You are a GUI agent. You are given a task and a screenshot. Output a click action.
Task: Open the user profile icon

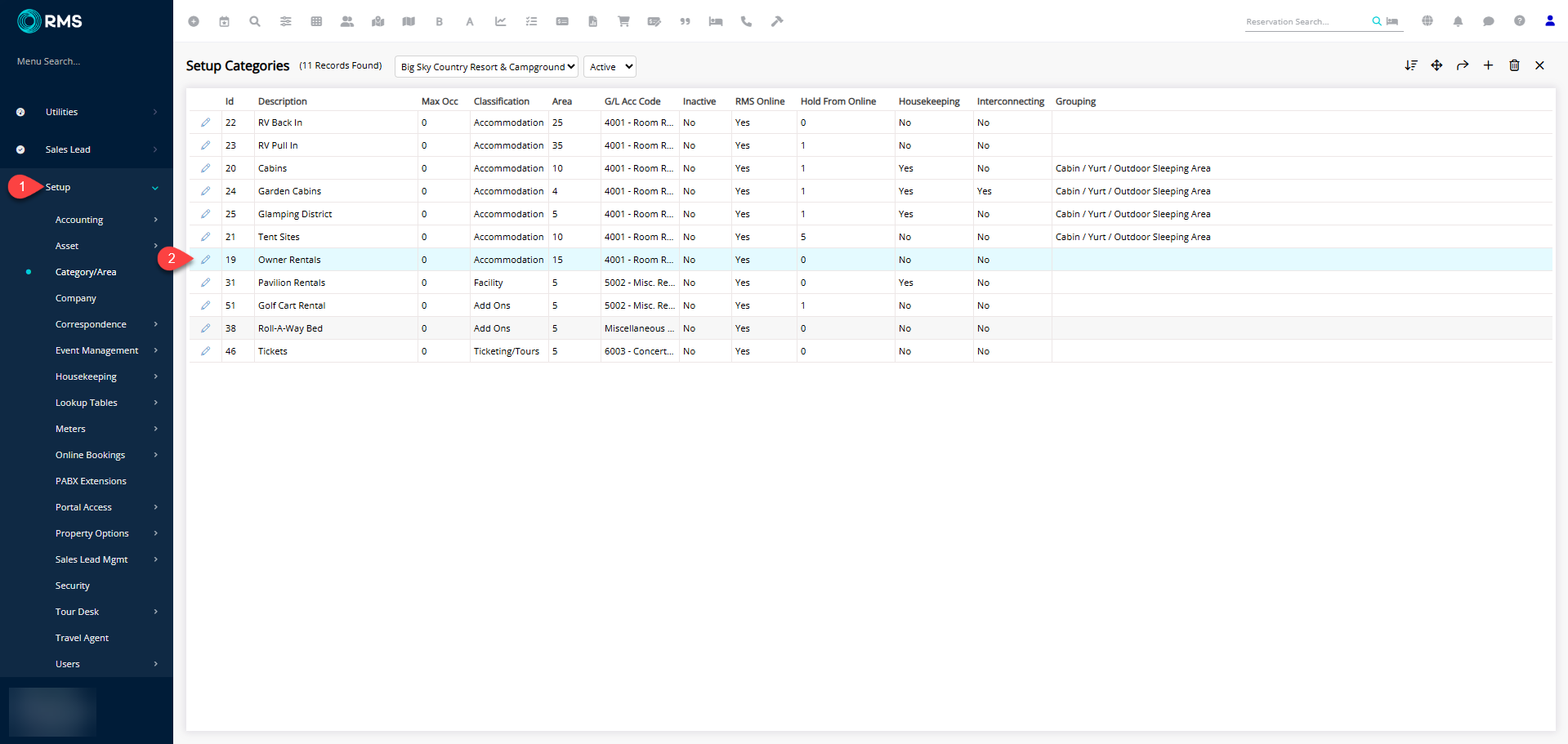coord(1549,21)
